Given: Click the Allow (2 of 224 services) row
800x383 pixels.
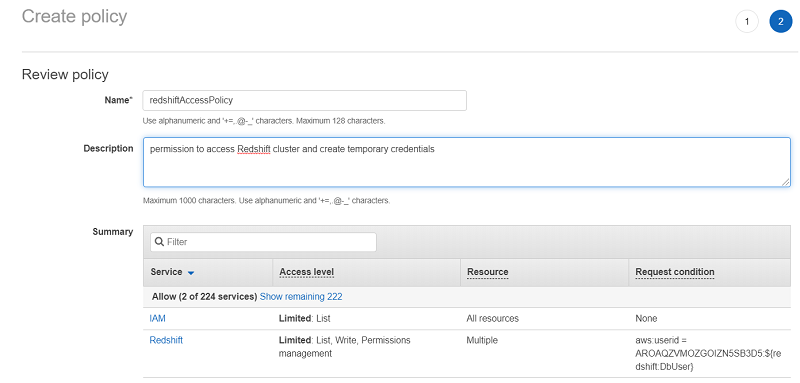Looking at the screenshot, I should pos(467,296).
